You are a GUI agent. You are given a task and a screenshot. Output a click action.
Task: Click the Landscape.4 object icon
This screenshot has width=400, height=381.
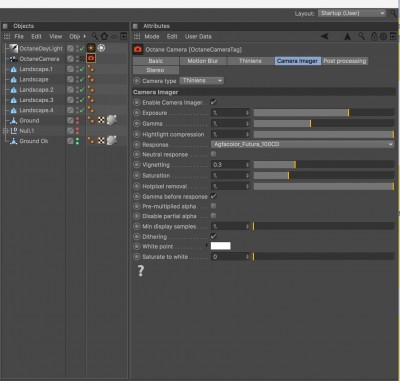coord(14,110)
